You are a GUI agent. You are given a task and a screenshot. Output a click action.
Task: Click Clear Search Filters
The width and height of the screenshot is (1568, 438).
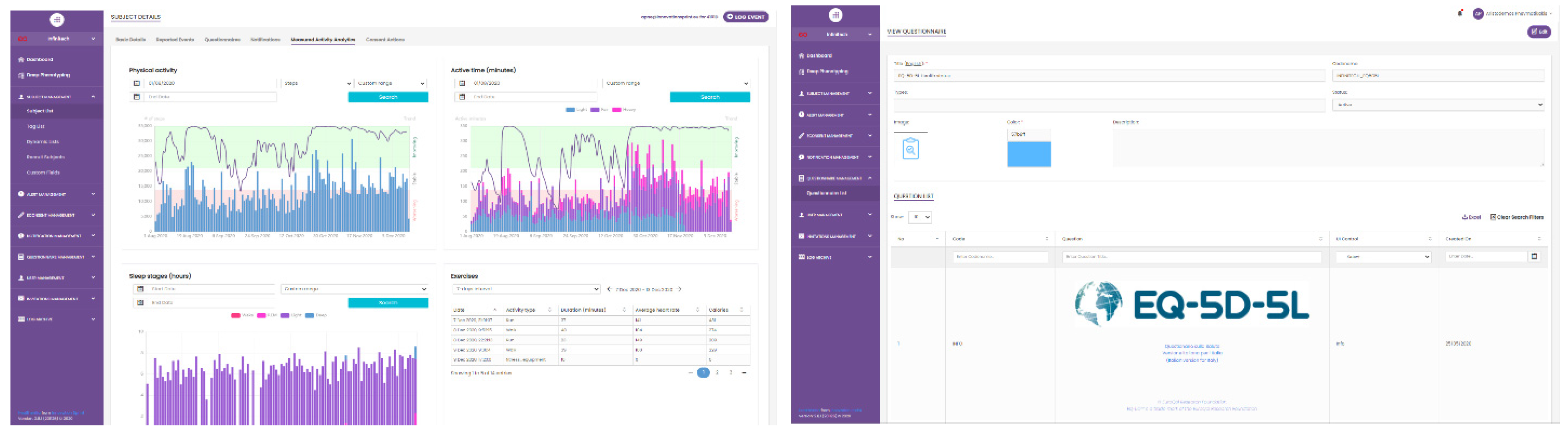point(1516,217)
